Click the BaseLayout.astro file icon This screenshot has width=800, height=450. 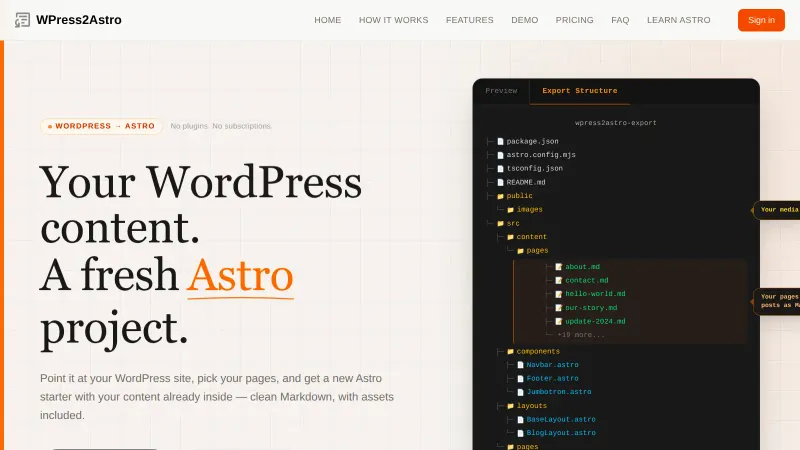pyautogui.click(x=520, y=419)
